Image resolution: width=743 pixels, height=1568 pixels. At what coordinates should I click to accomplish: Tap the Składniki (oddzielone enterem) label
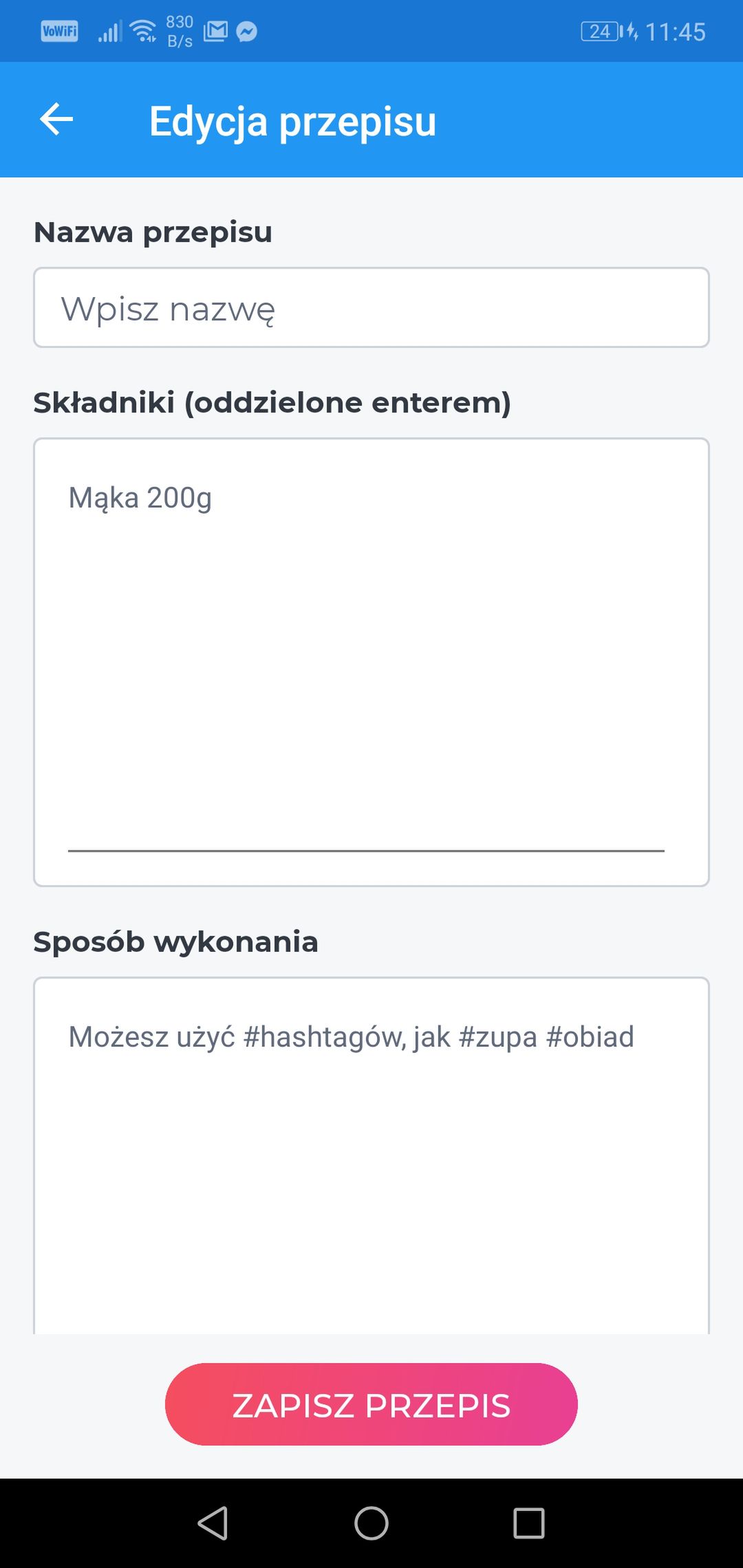point(272,402)
